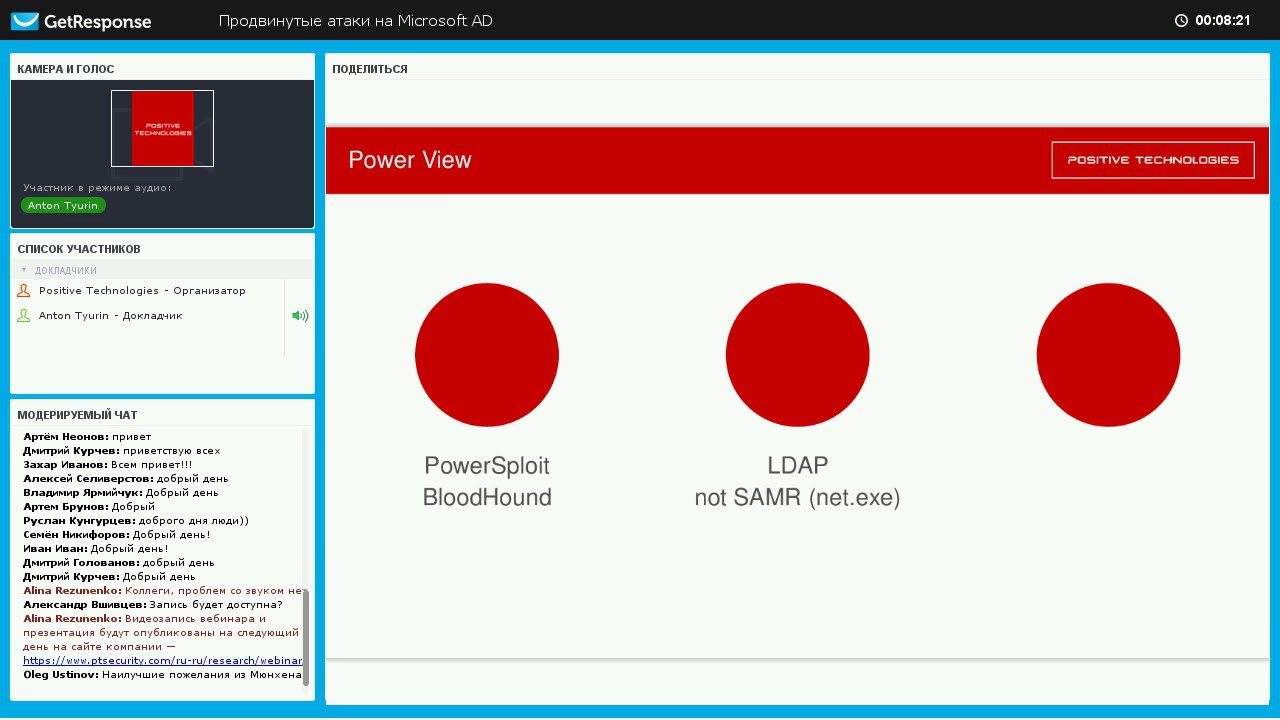
Task: Click the organizer user icon for Positive Technologies
Action: pyautogui.click(x=24, y=291)
